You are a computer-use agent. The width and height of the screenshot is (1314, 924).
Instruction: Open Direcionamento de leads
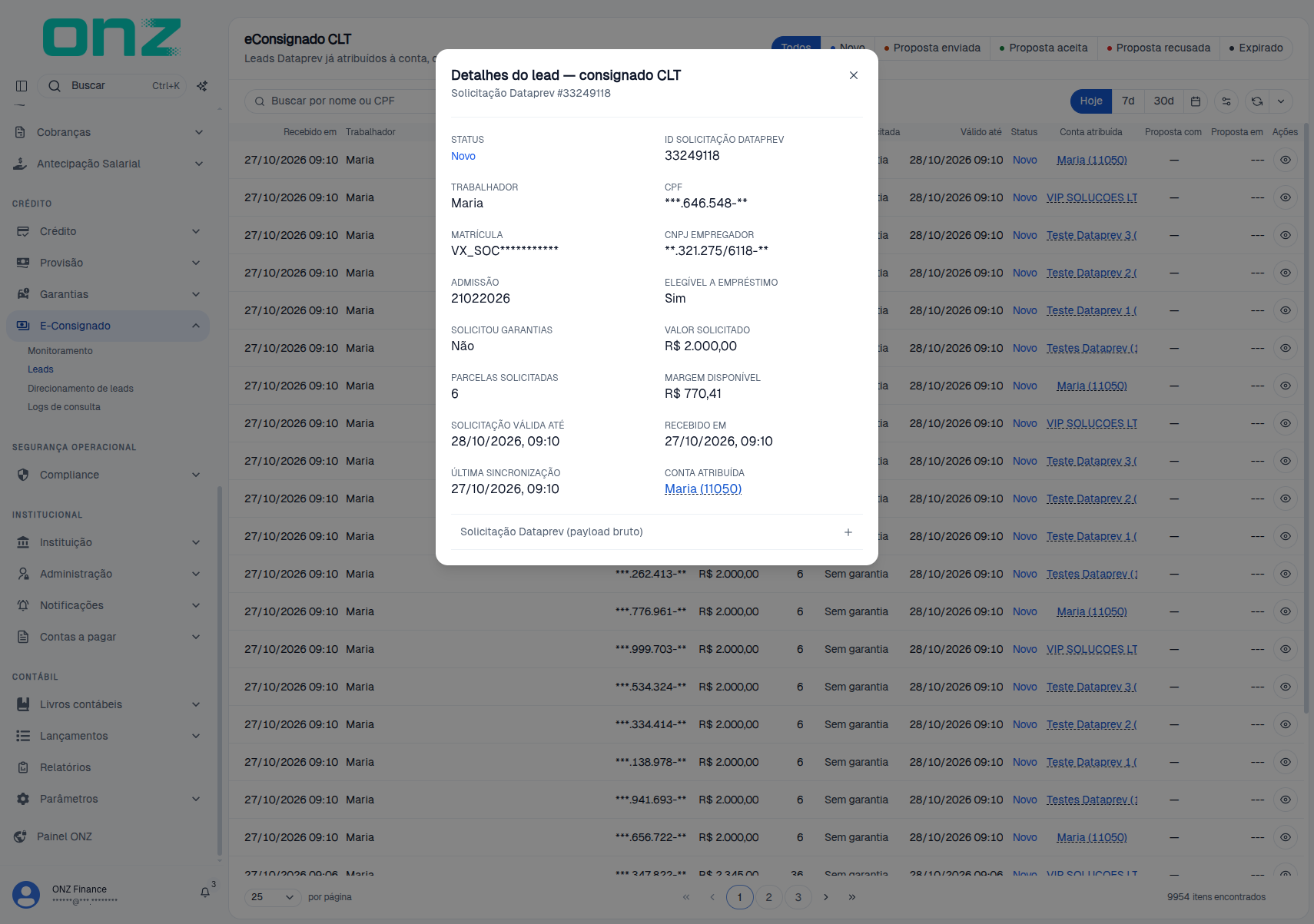[x=81, y=389]
